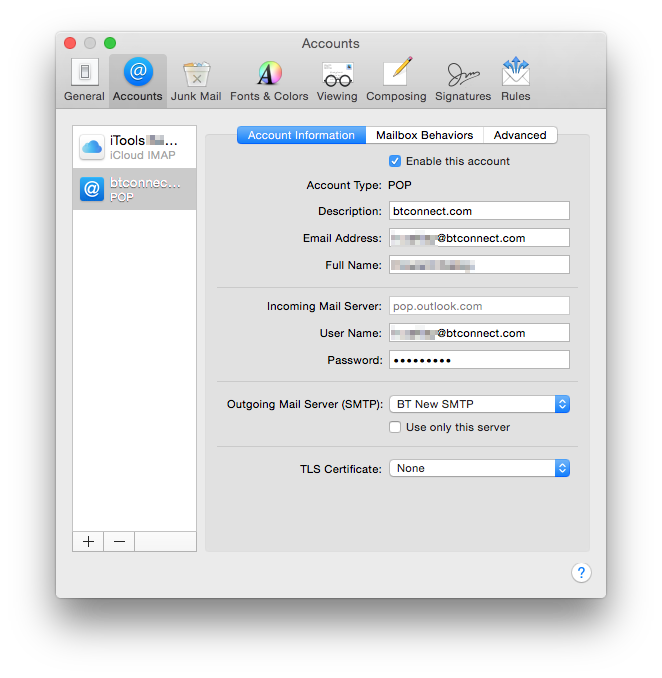This screenshot has height=678, width=662.
Task: Click the Description text field
Action: [478, 211]
